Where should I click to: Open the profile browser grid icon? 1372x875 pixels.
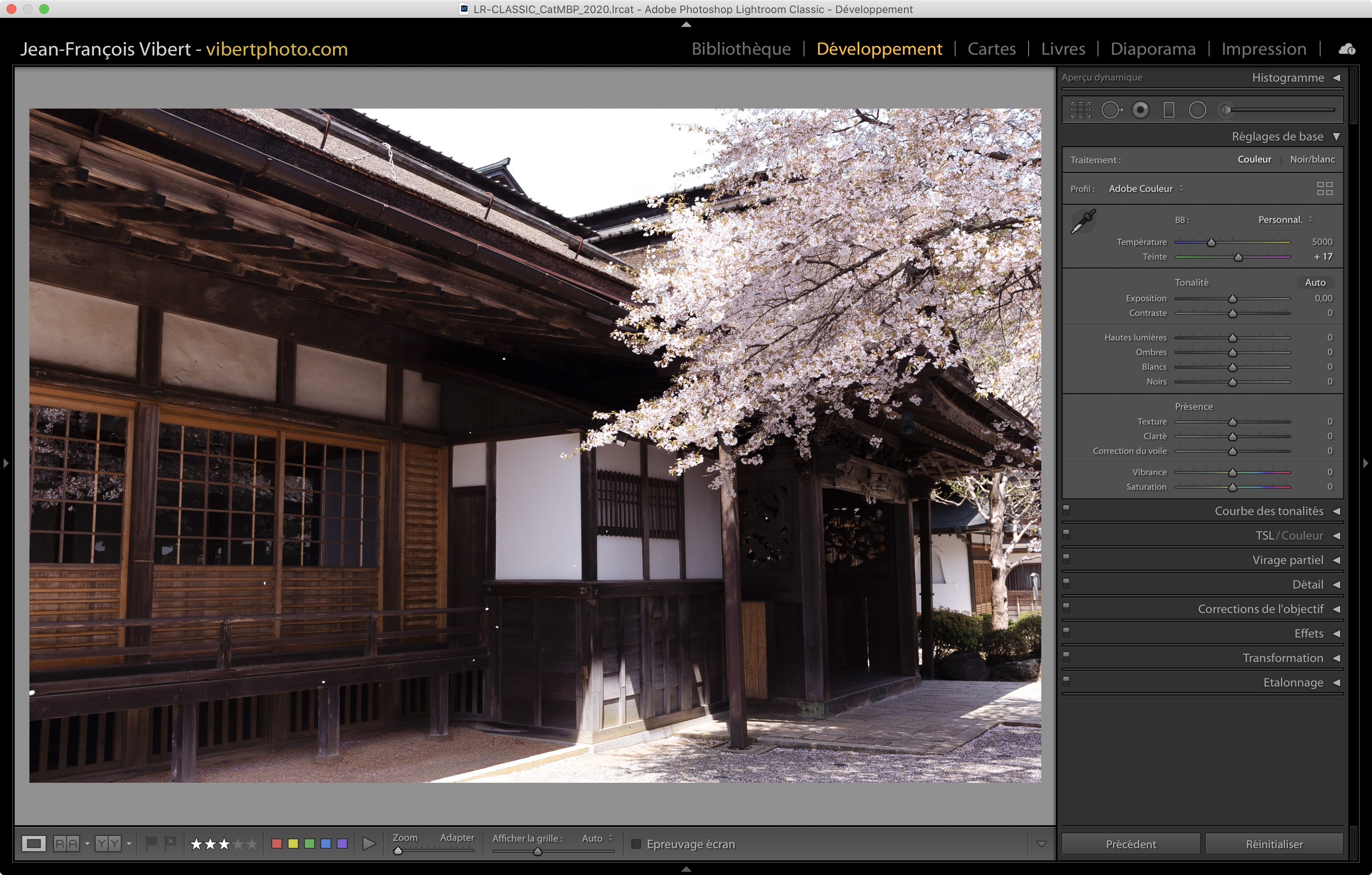point(1325,189)
